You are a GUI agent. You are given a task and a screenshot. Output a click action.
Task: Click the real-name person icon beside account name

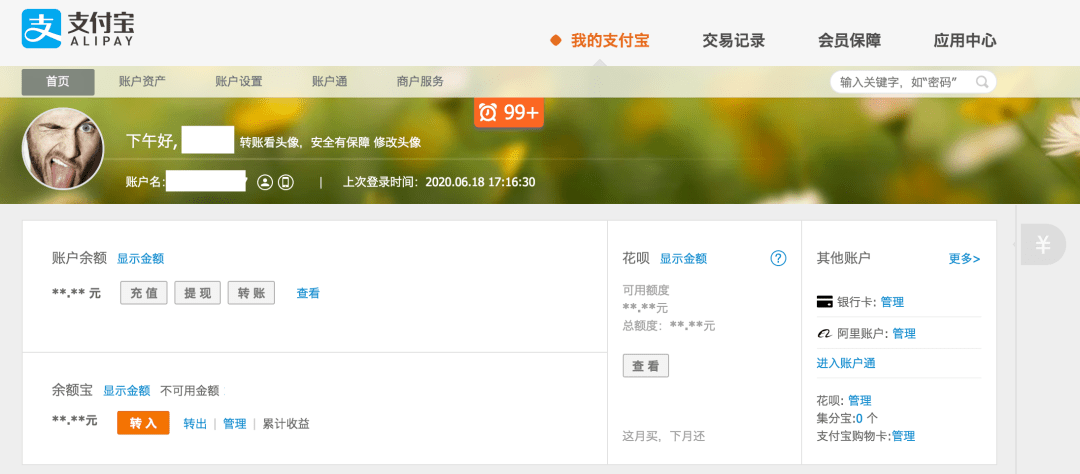(264, 183)
